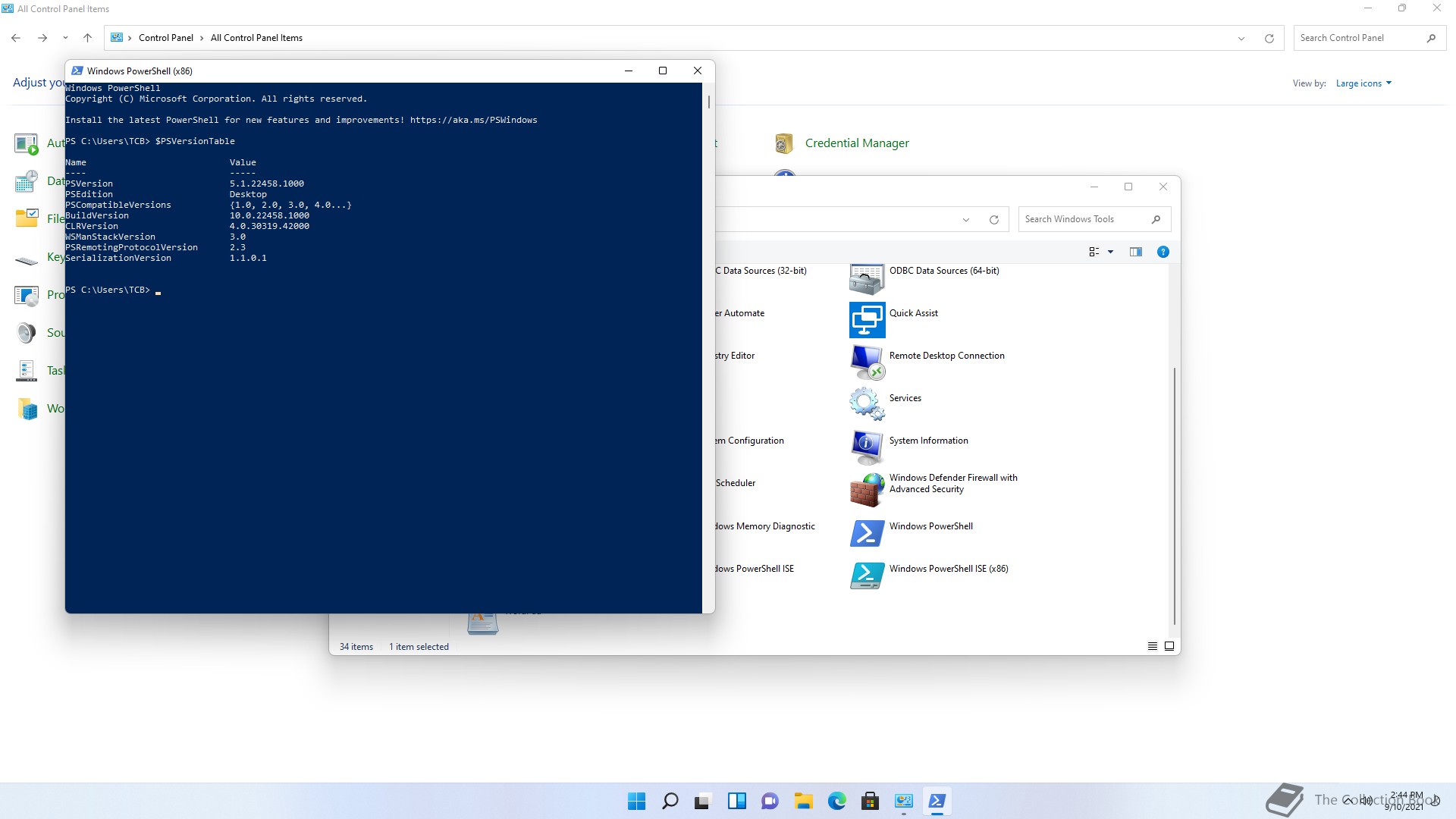Go back in Control Panel

16,38
